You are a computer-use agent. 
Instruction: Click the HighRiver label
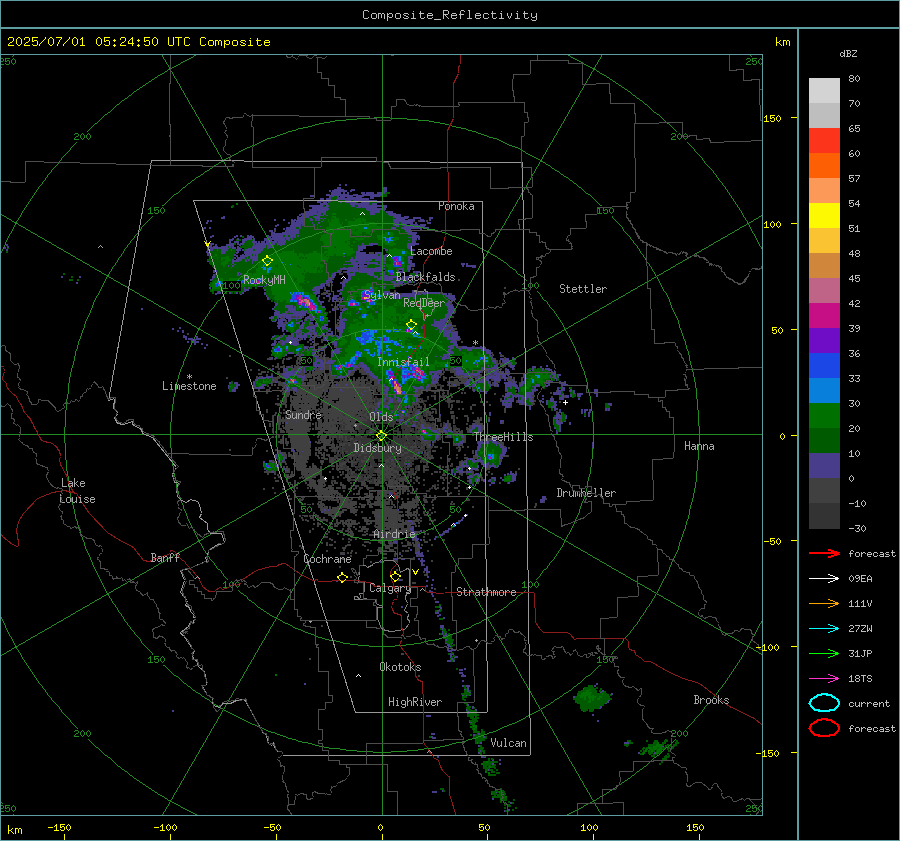coord(415,702)
